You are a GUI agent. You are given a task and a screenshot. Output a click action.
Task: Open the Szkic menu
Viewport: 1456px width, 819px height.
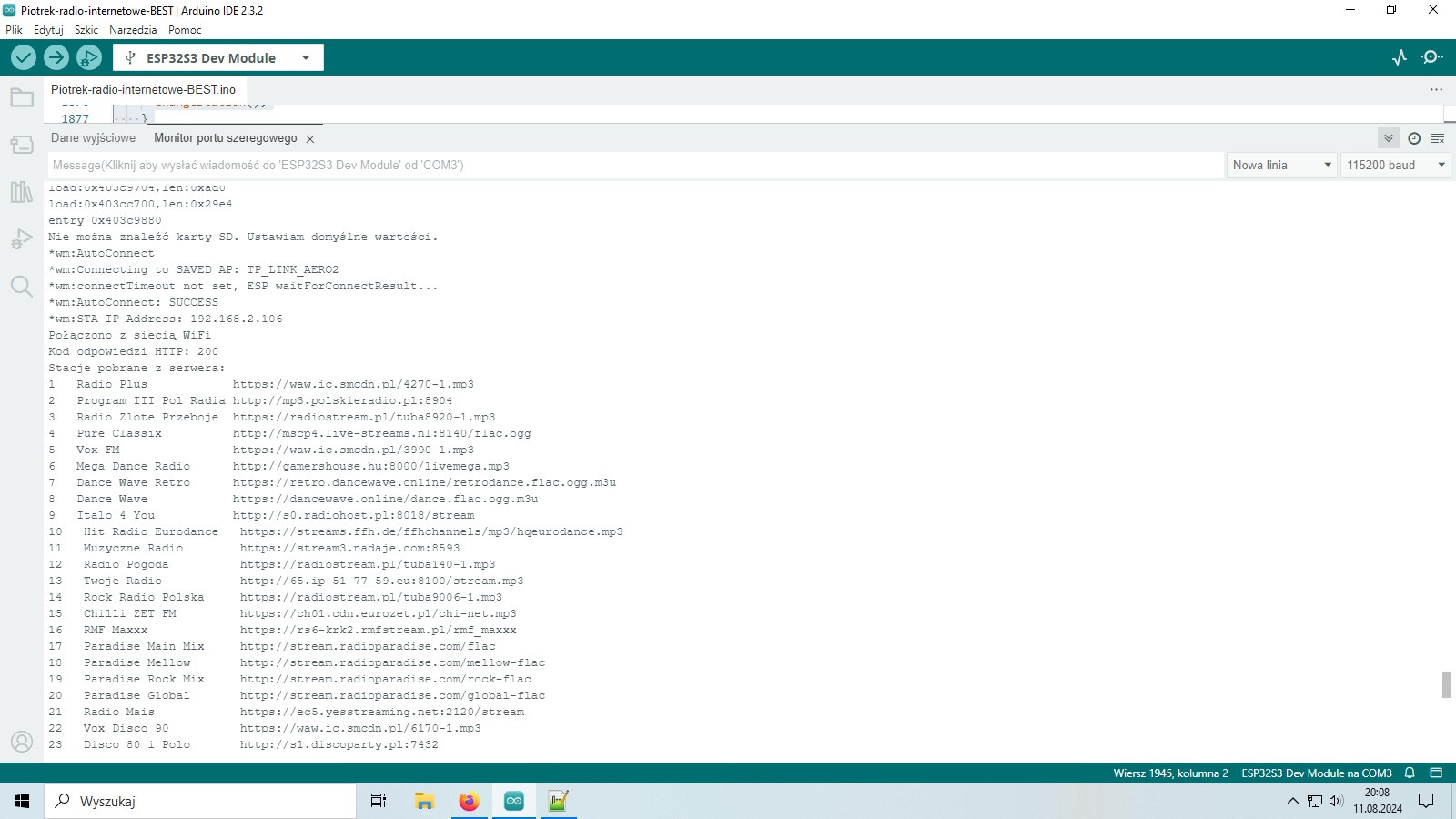[86, 30]
